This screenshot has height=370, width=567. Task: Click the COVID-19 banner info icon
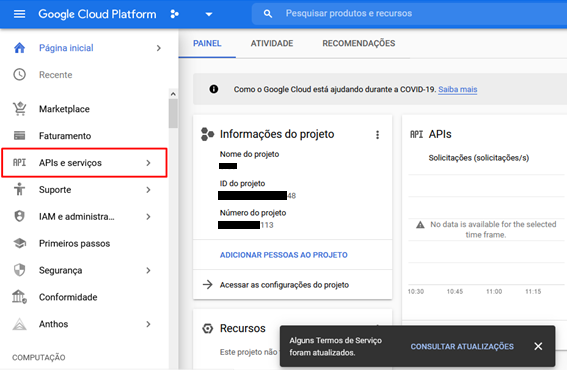coord(214,89)
